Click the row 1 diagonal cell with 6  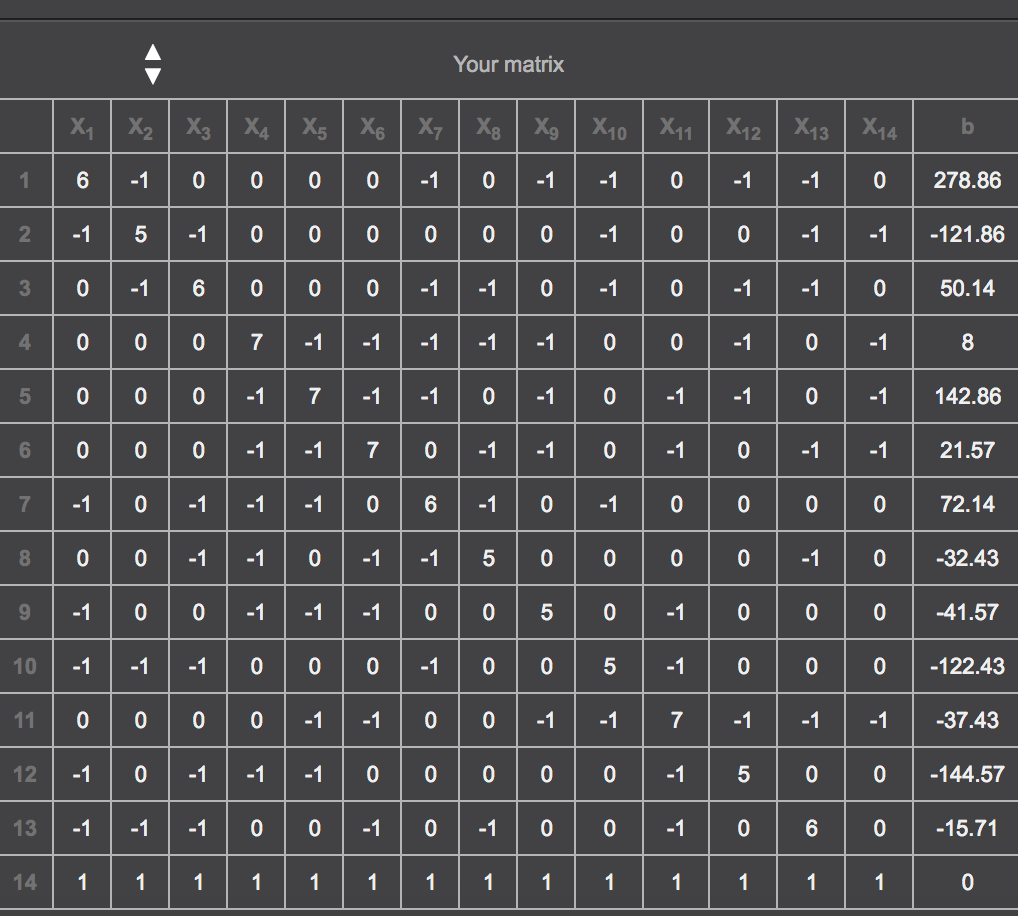82,181
